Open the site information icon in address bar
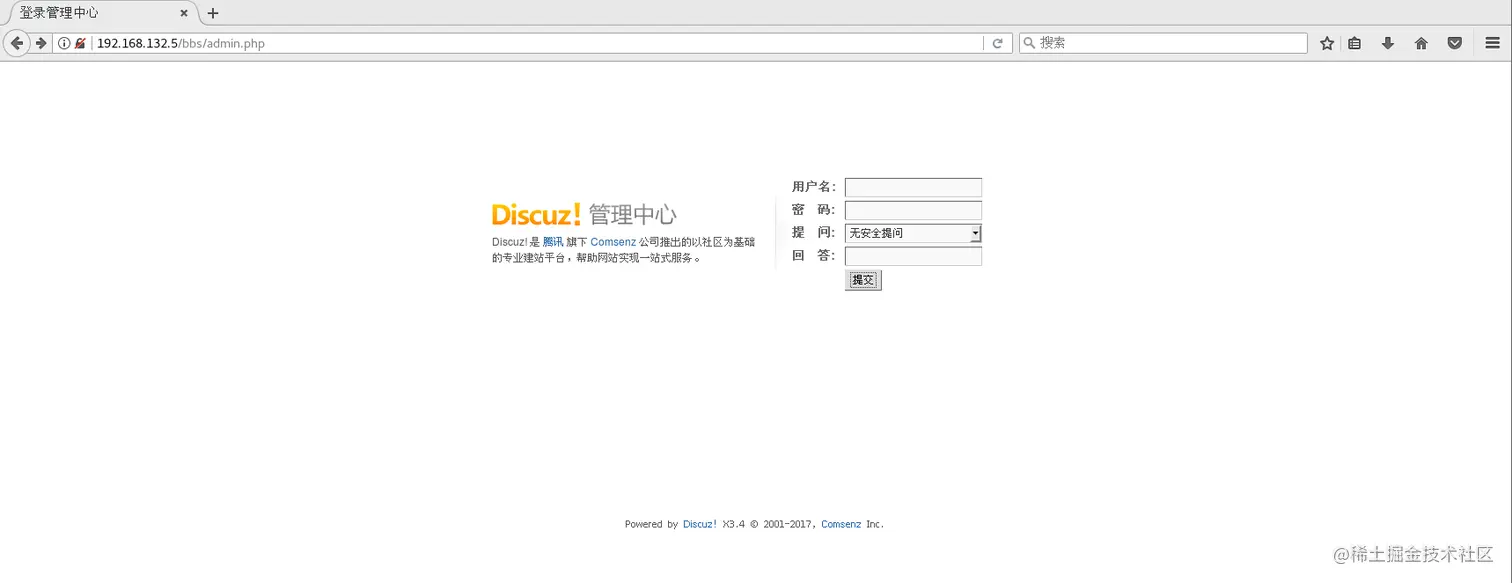 [64, 44]
